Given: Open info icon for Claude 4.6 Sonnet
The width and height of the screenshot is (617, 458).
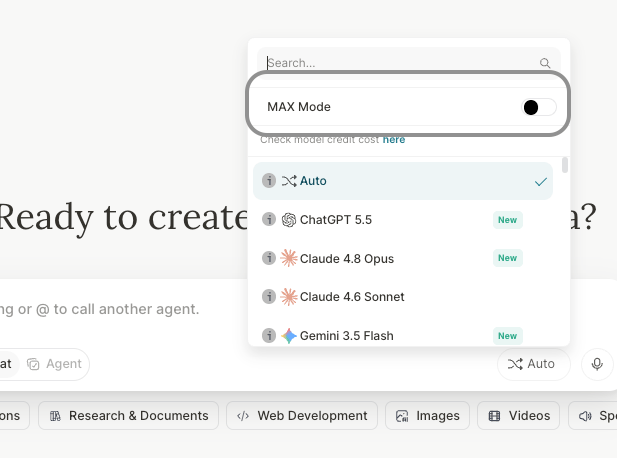Looking at the screenshot, I should [269, 296].
